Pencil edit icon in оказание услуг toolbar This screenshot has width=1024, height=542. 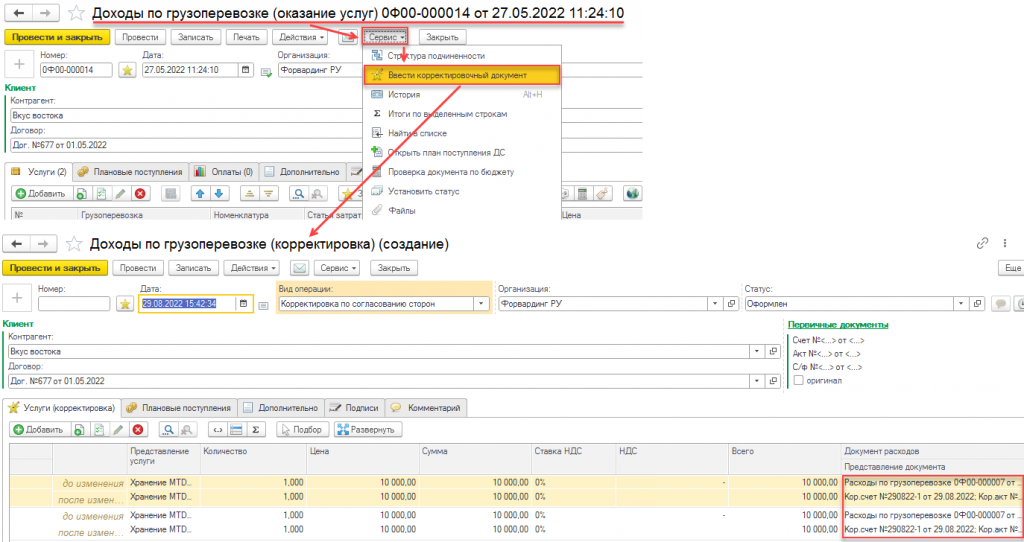(x=120, y=193)
